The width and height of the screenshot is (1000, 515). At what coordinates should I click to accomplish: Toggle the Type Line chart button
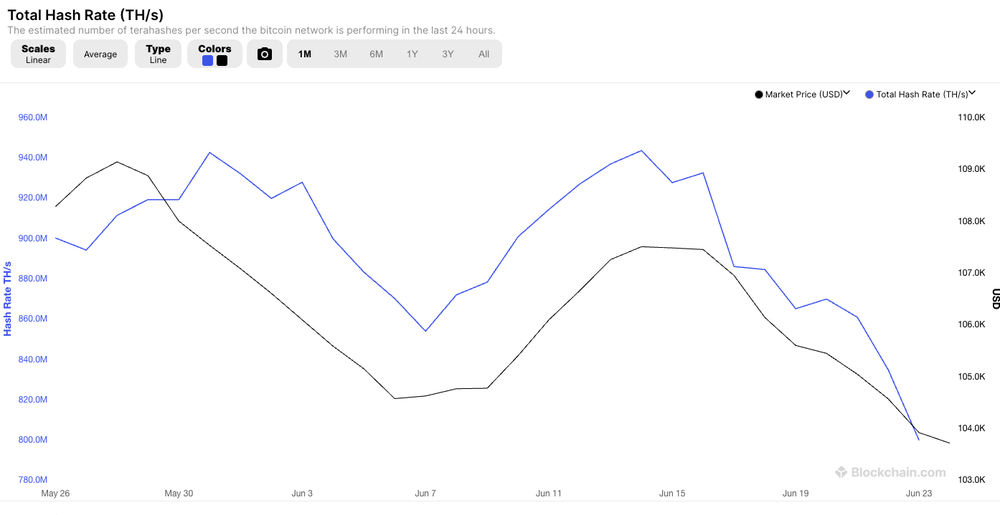point(158,54)
